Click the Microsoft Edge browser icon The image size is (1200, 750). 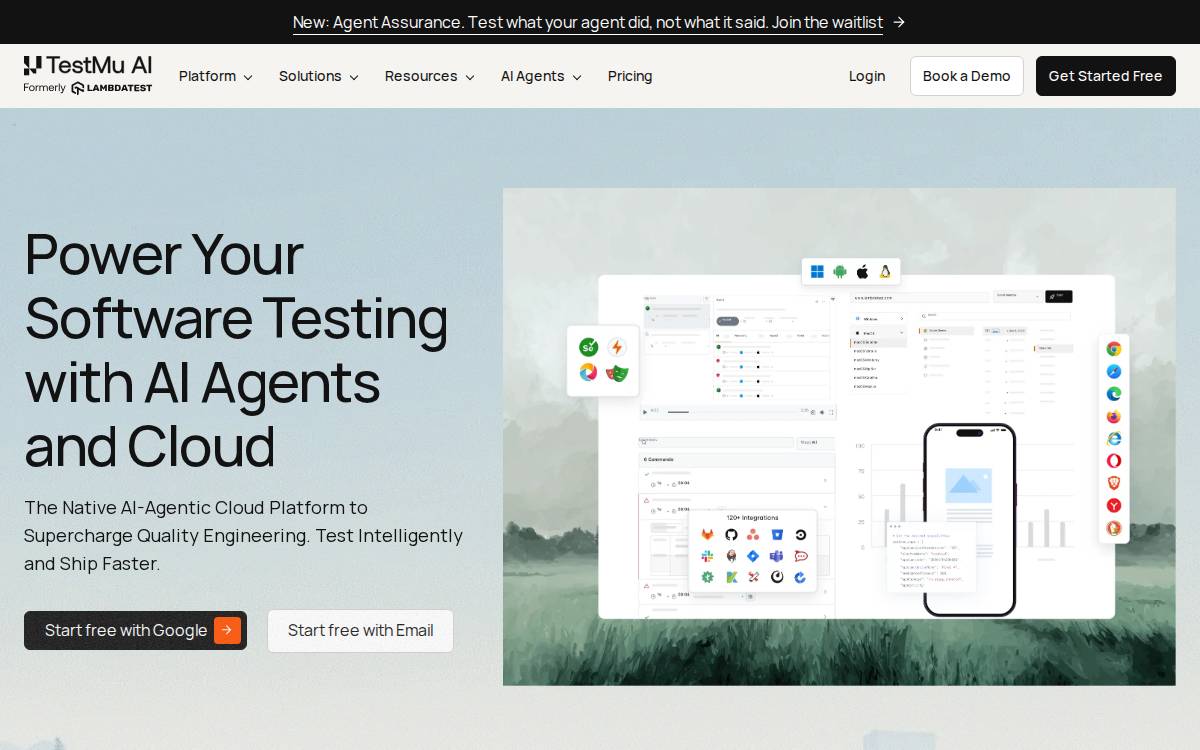pyautogui.click(x=1113, y=394)
